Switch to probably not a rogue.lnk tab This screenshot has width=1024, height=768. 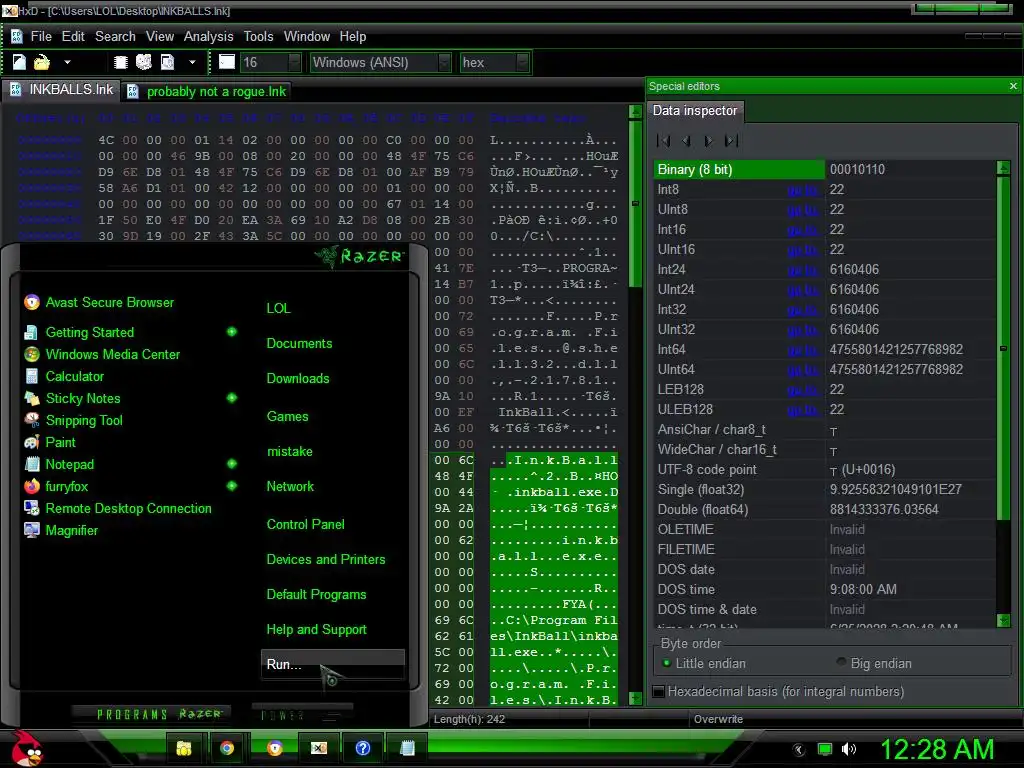point(206,91)
